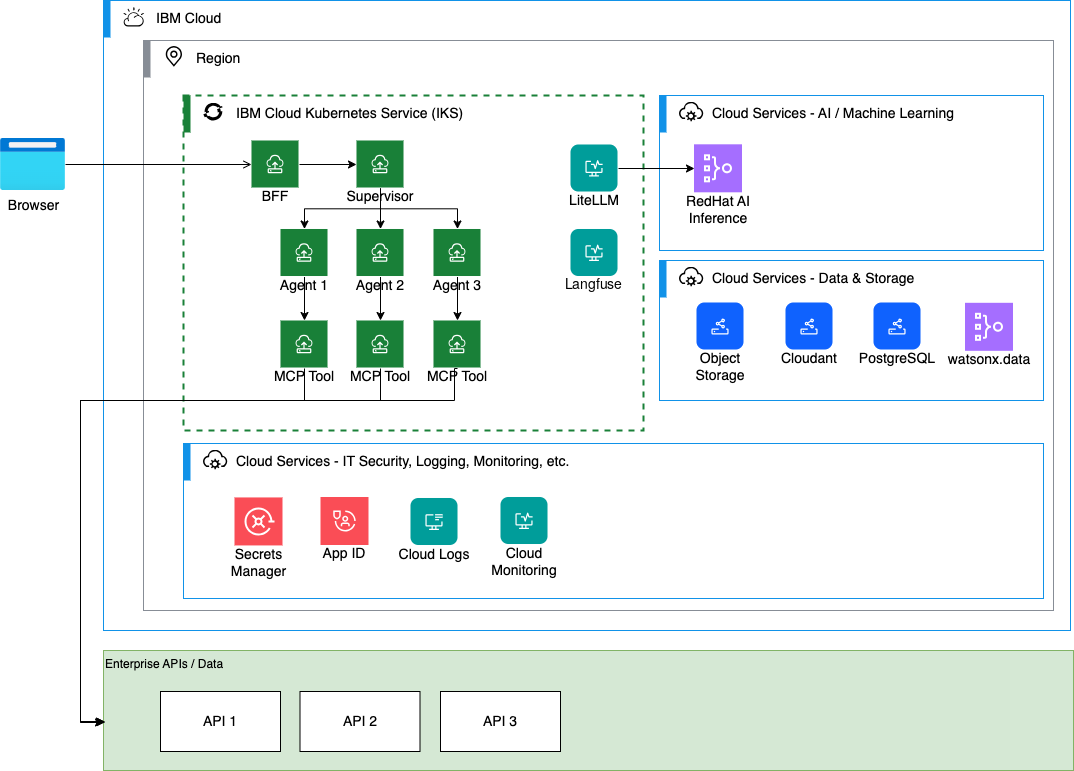Image resolution: width=1074 pixels, height=771 pixels.
Task: Select the API 2 box
Action: 360,721
